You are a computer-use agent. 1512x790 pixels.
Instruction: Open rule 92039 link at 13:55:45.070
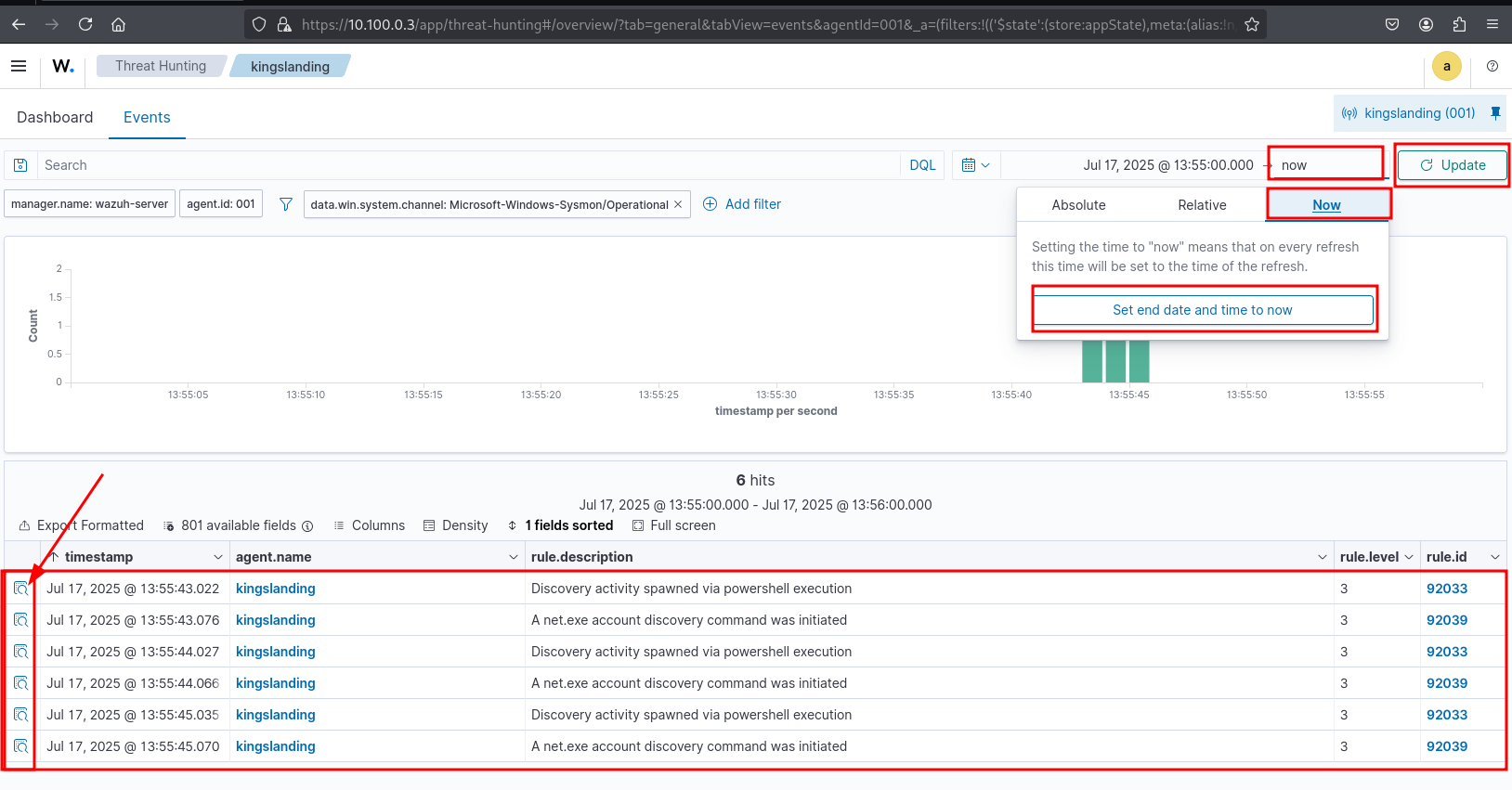click(x=1447, y=746)
